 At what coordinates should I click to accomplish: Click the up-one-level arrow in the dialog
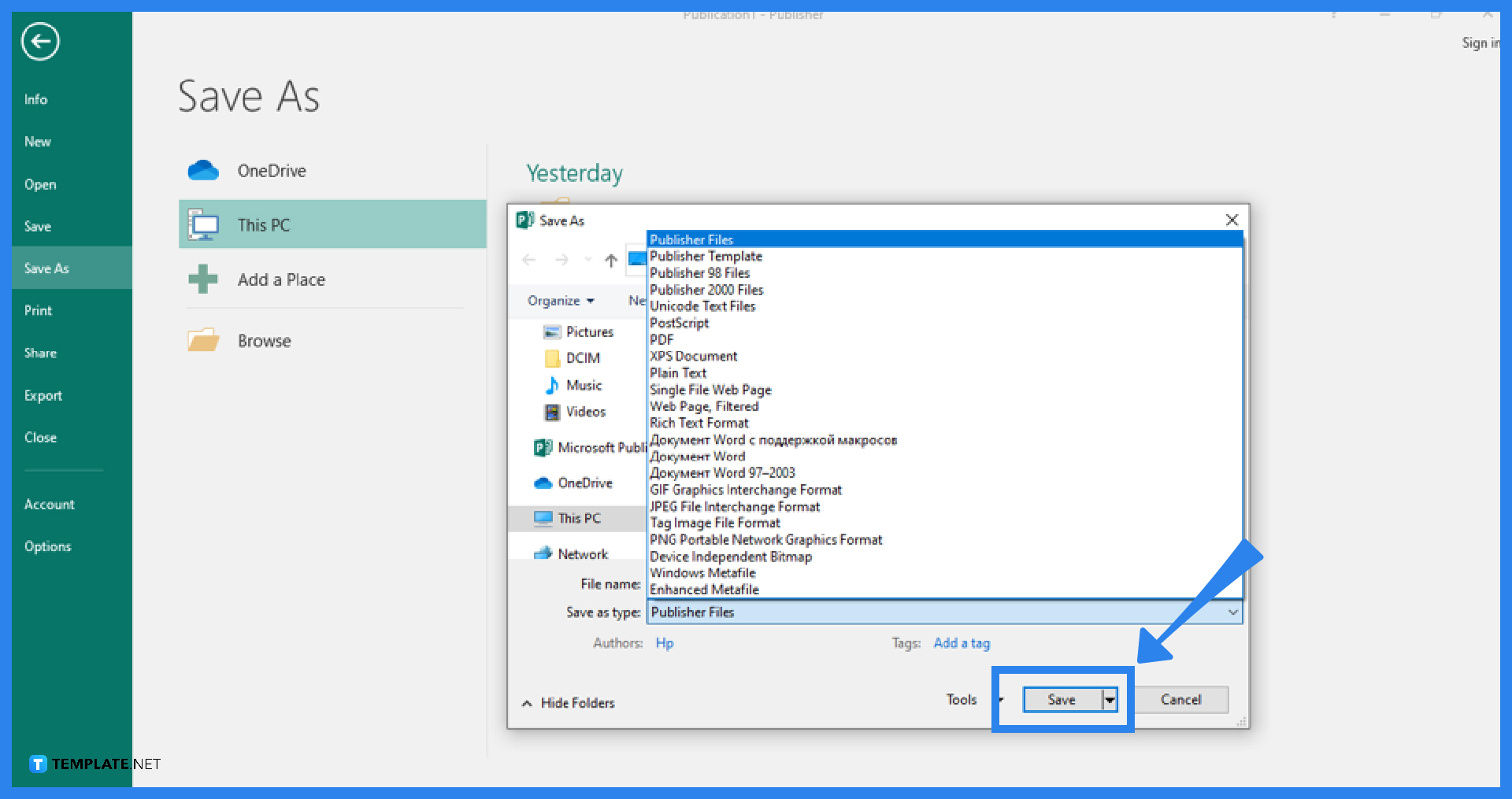(x=610, y=261)
